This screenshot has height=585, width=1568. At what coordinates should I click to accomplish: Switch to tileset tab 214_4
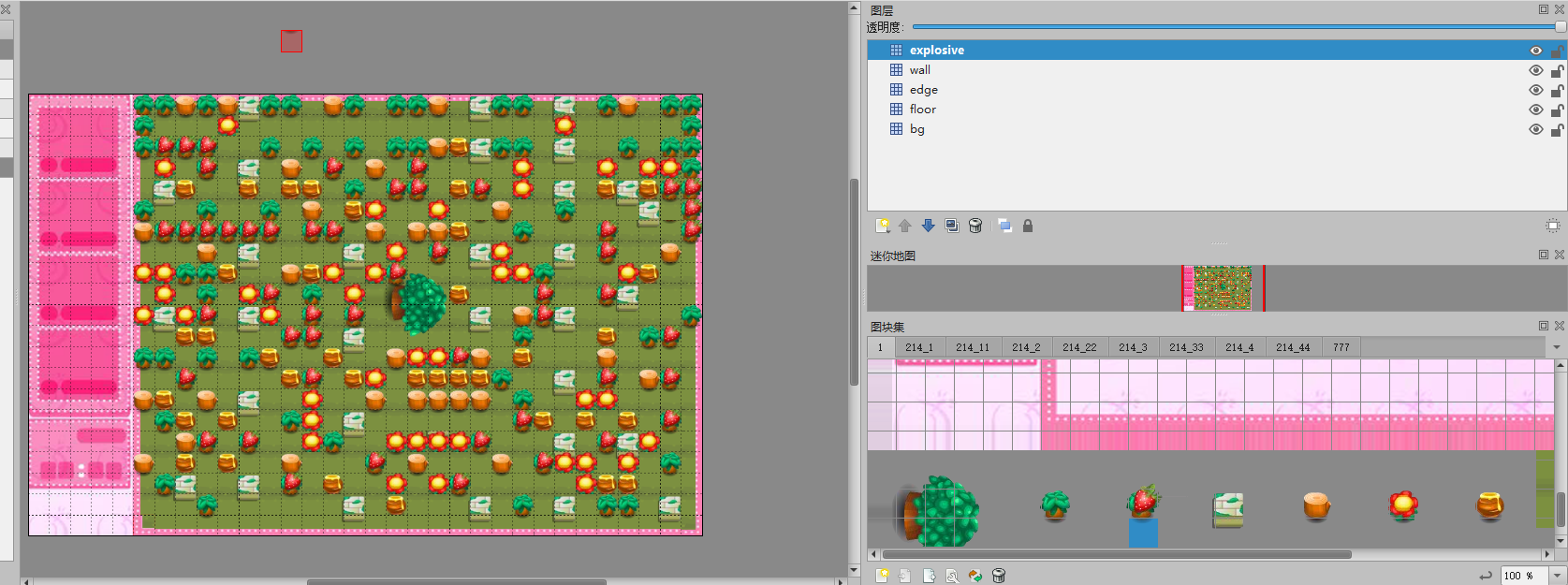pyautogui.click(x=1239, y=347)
